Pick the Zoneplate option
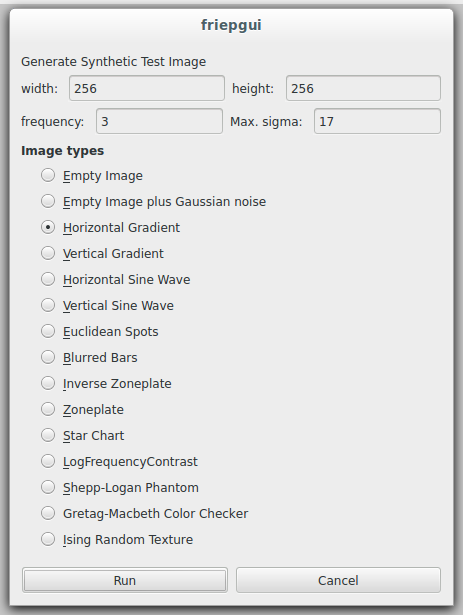The image size is (463, 615). point(48,409)
